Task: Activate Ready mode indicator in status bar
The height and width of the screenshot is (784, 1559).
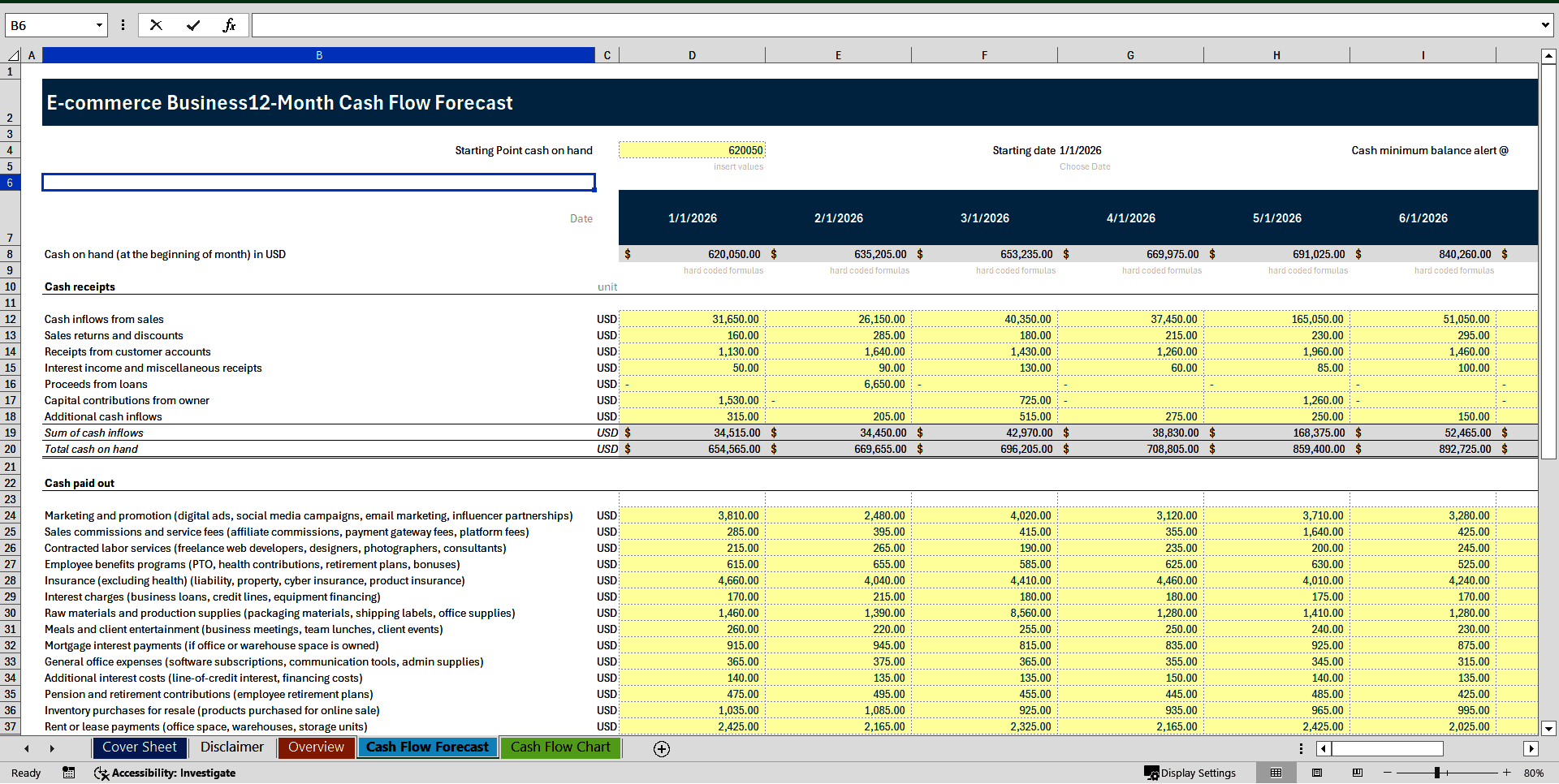Action: (x=25, y=773)
